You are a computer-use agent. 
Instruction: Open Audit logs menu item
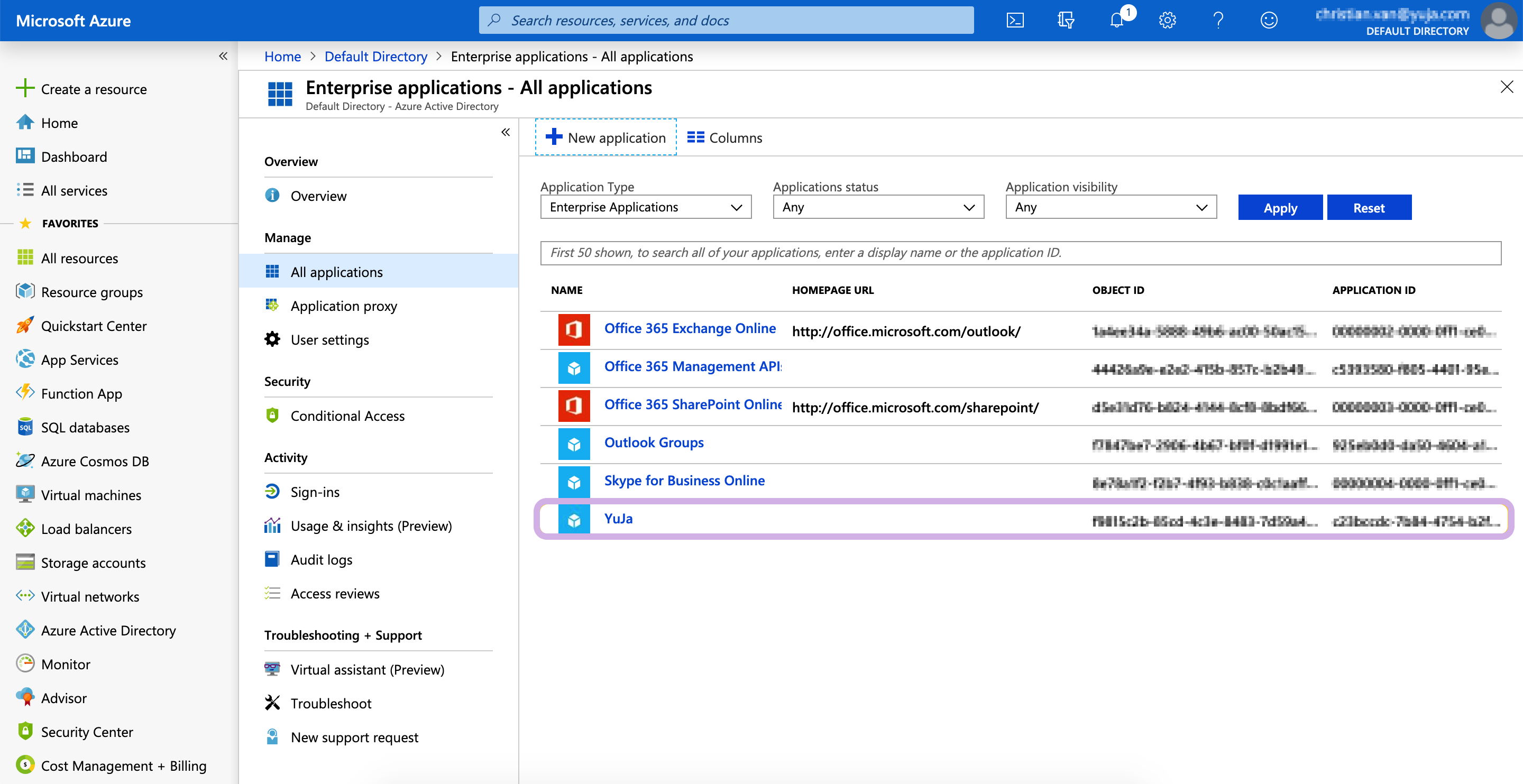[321, 559]
